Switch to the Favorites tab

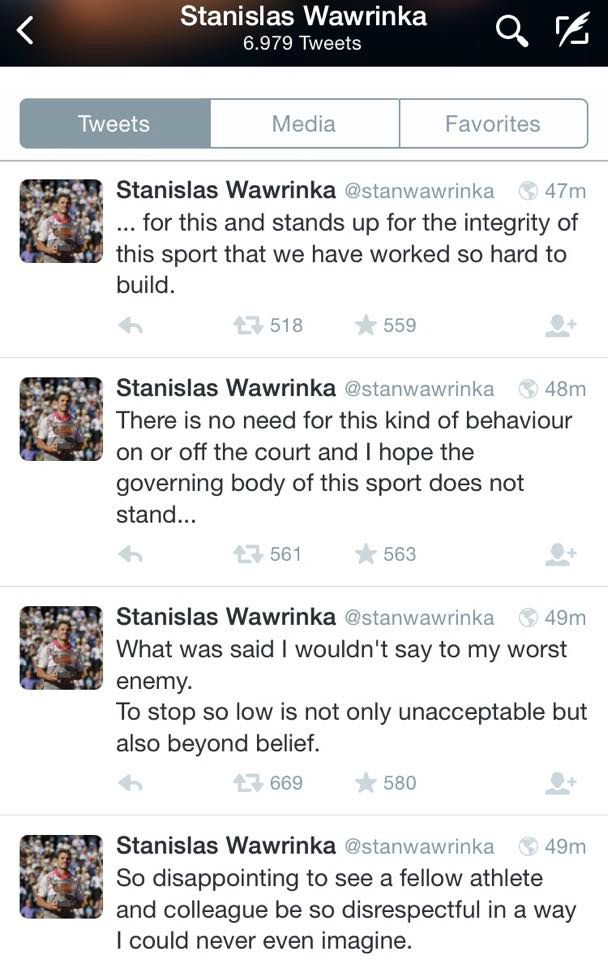[493, 124]
